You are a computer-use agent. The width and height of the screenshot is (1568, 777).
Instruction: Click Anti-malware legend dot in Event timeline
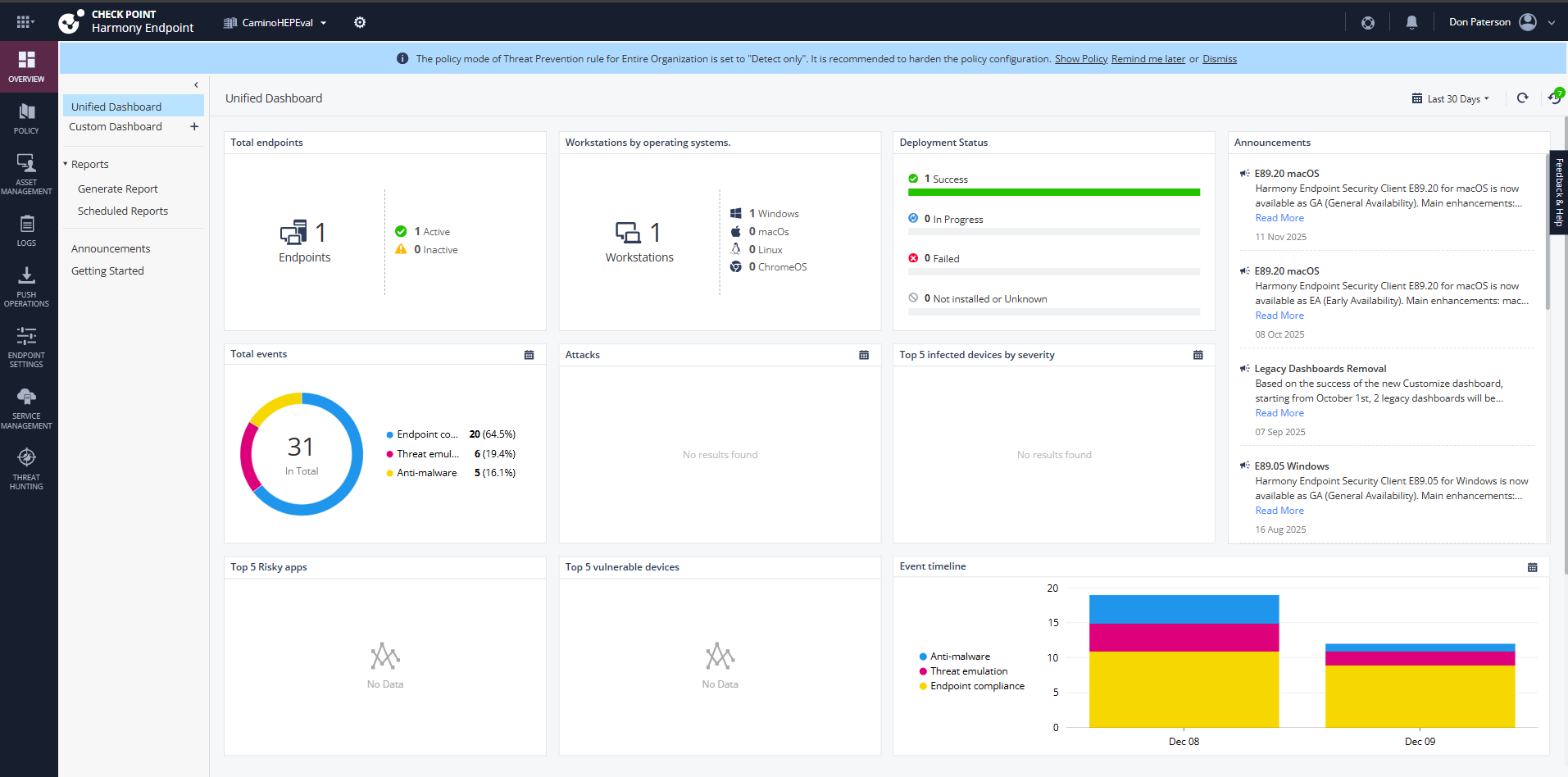click(x=923, y=657)
